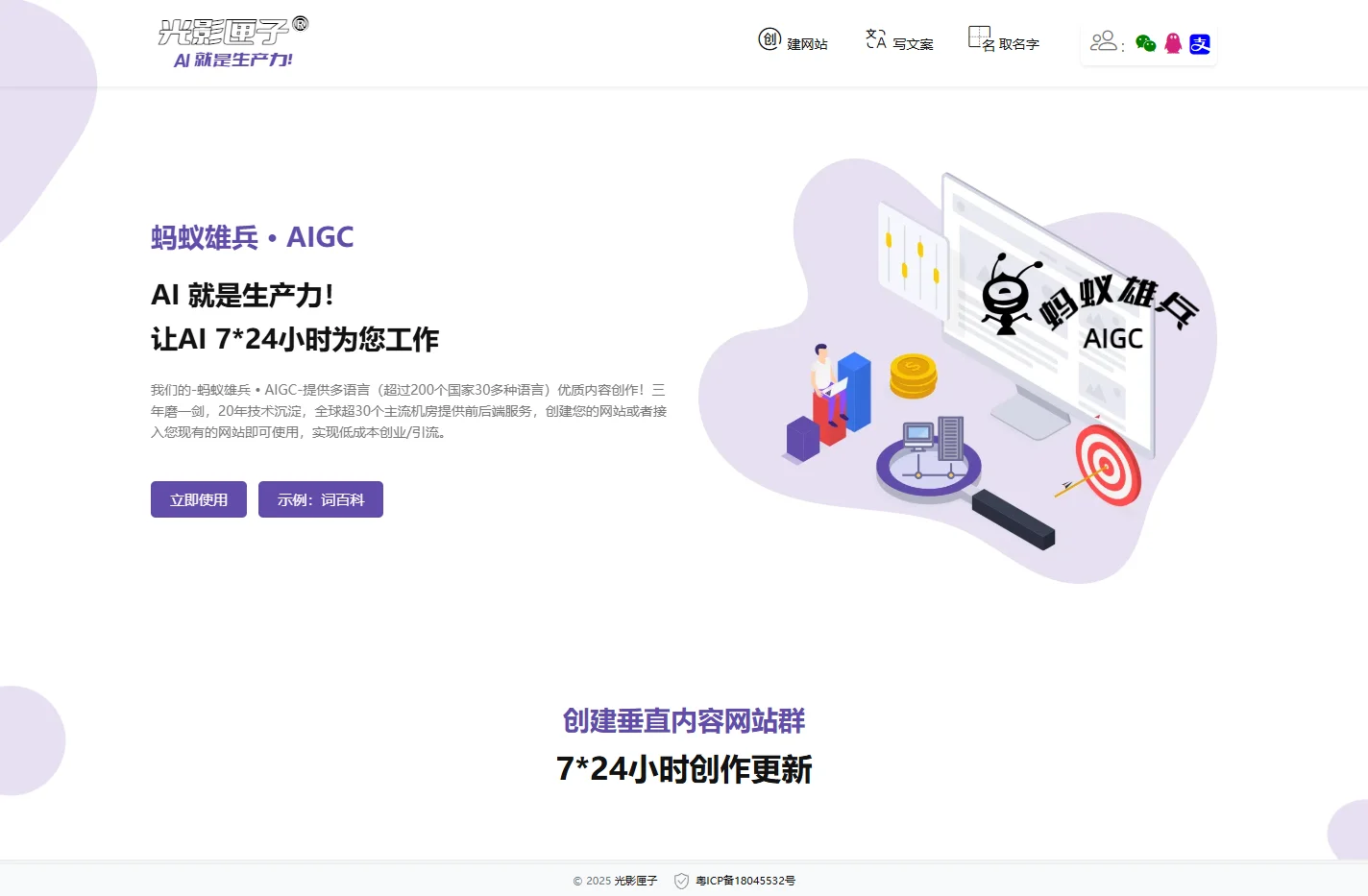Click the 示例：词百科 button
This screenshot has height=896, width=1368.
click(x=321, y=499)
